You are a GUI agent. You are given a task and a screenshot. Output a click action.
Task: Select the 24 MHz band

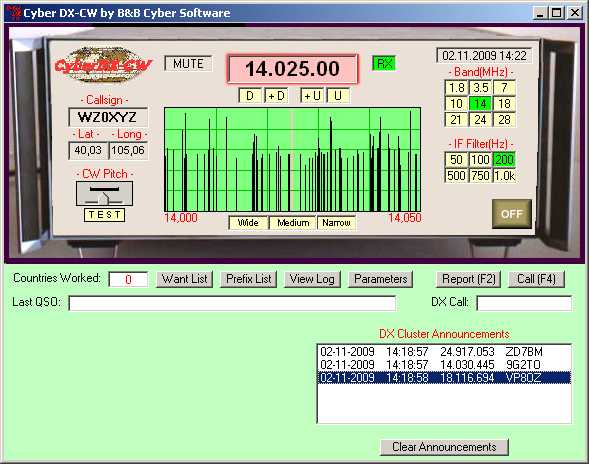tap(480, 120)
